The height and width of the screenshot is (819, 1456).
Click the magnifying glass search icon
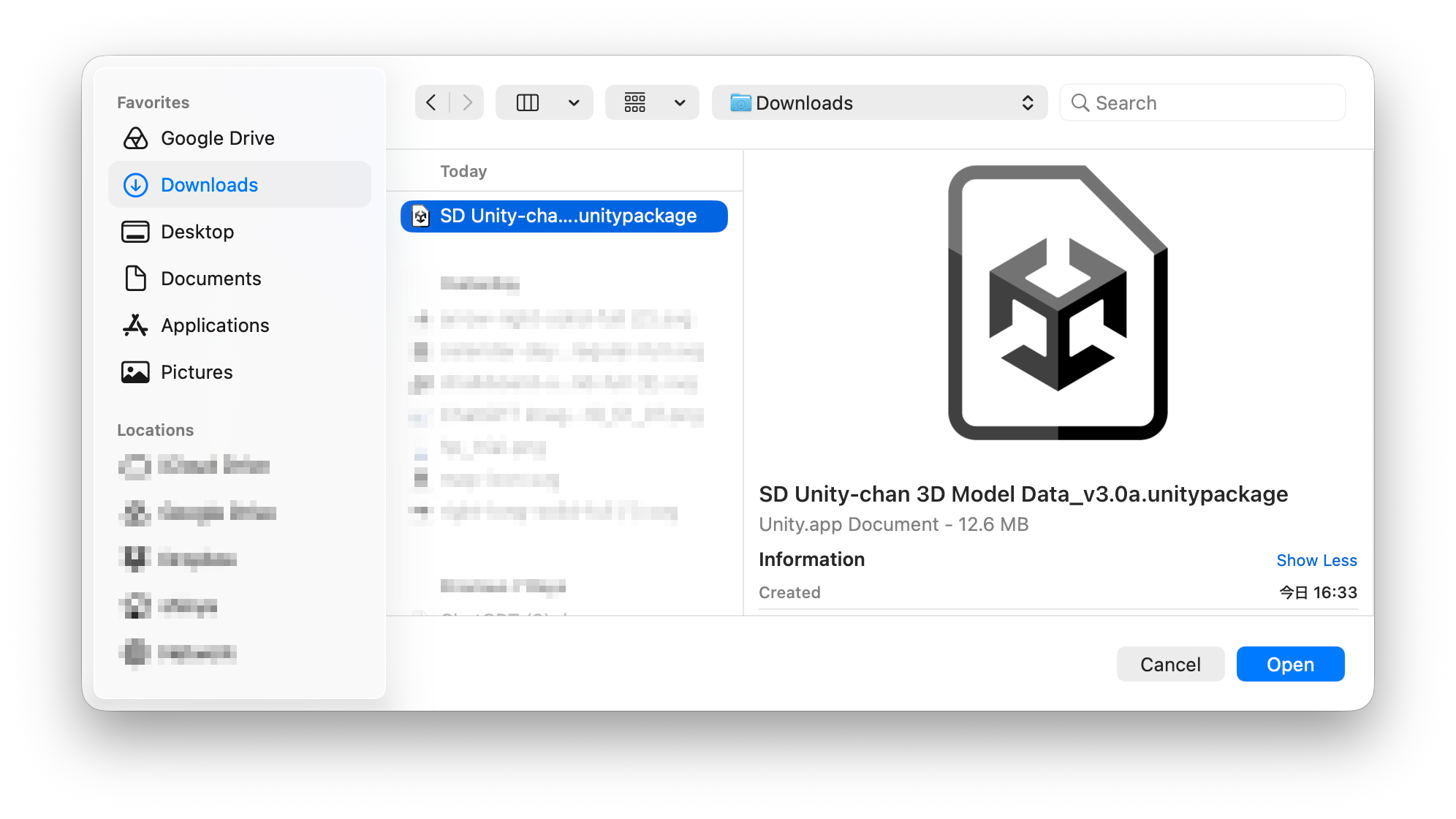pos(1080,103)
